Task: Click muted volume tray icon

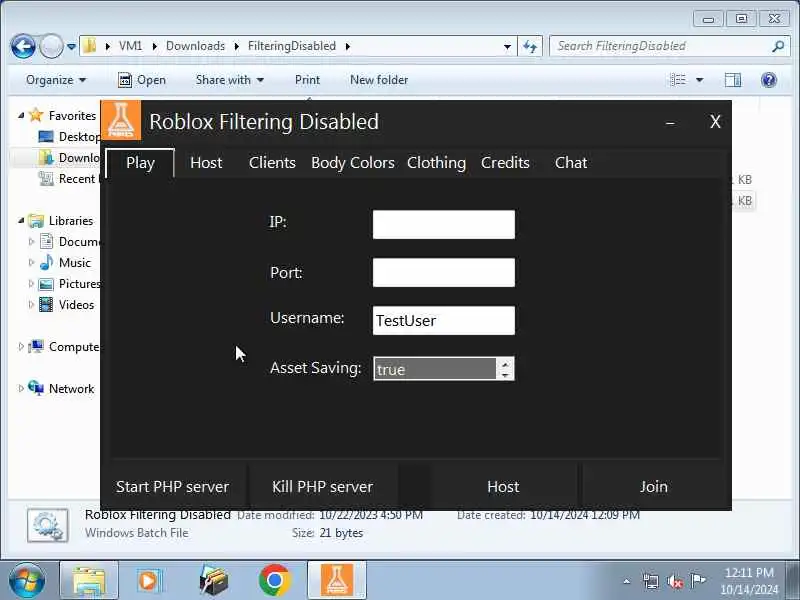Action: (674, 581)
